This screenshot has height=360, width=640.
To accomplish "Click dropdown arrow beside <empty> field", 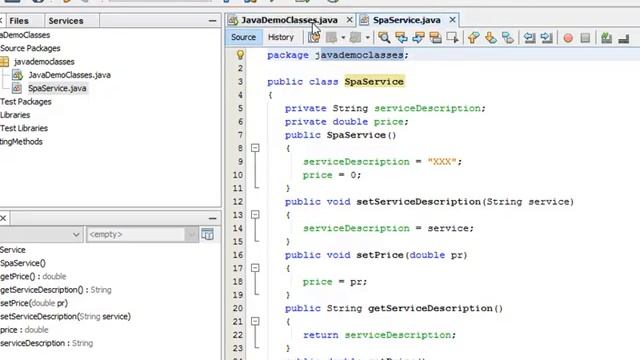I will [191, 234].
